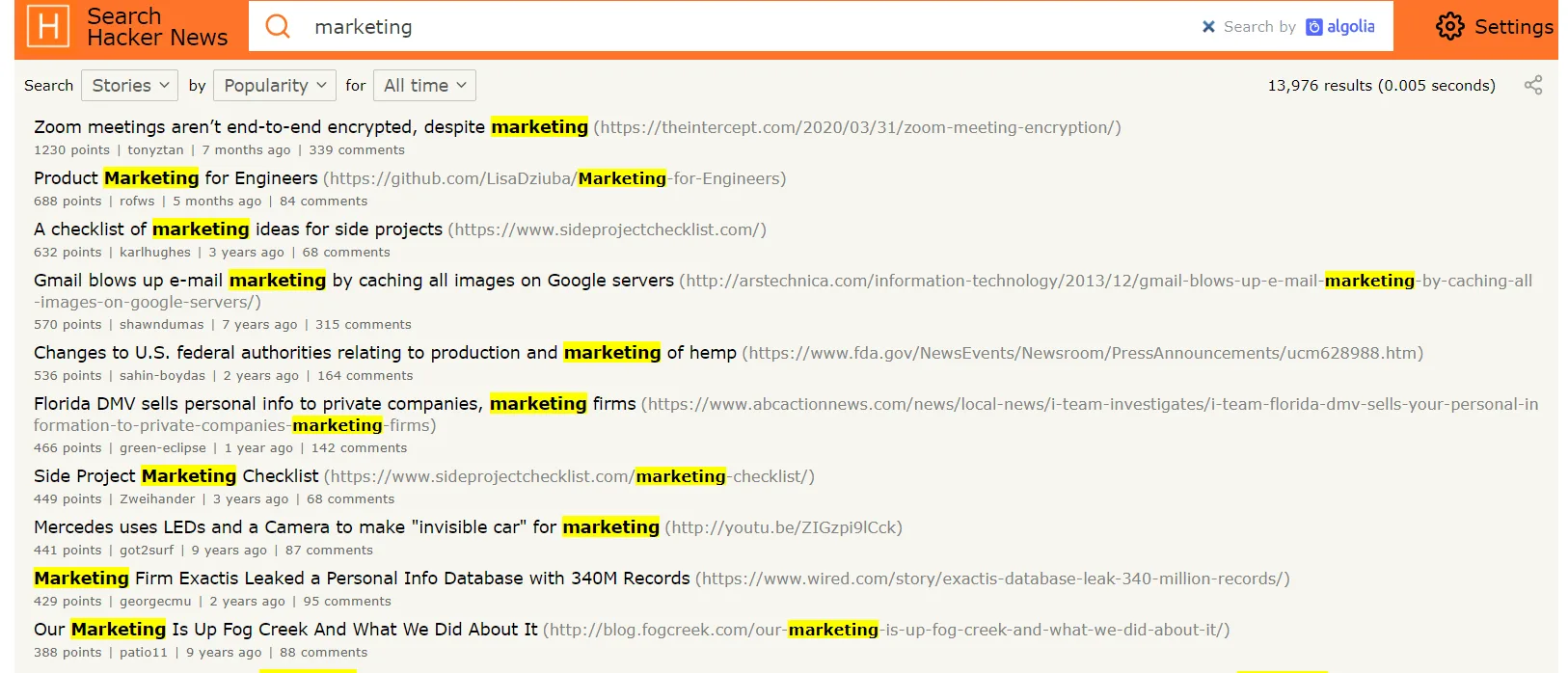Open Gmail blows up e-mail marketing story
Screen dimensions: 1568x673
point(354,281)
